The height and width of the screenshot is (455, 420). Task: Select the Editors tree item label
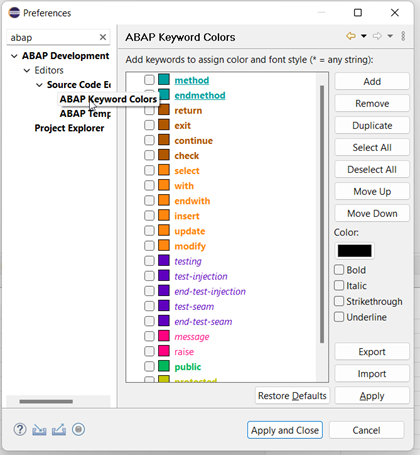pos(49,70)
